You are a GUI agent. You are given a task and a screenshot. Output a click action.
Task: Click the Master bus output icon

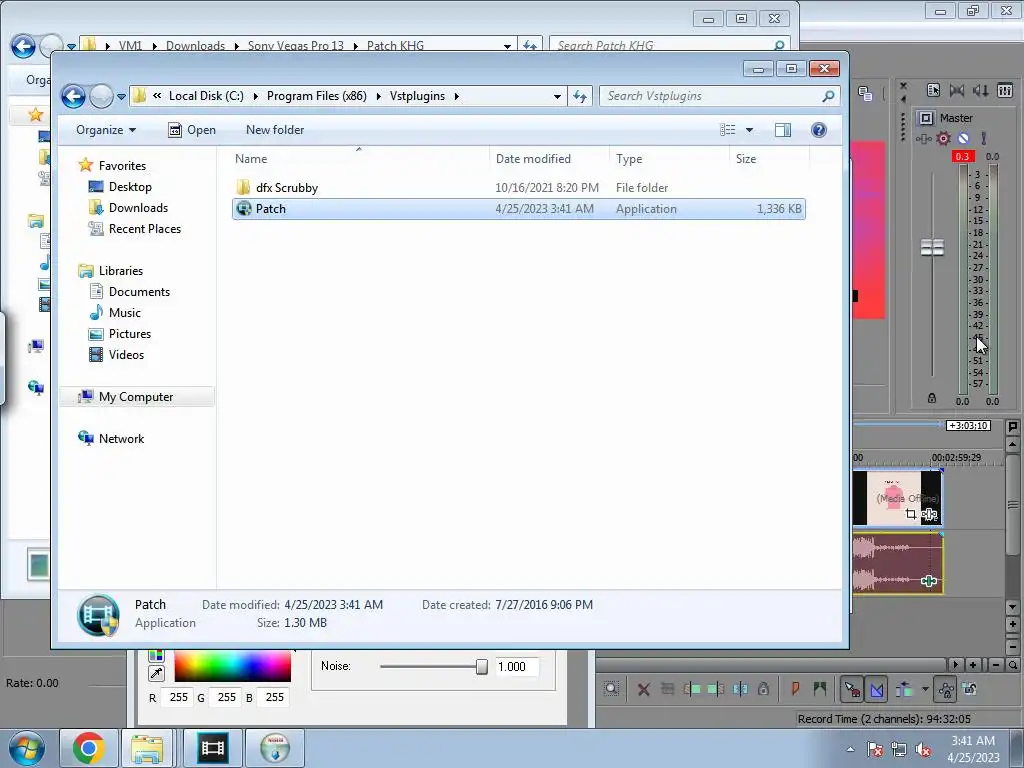(926, 118)
